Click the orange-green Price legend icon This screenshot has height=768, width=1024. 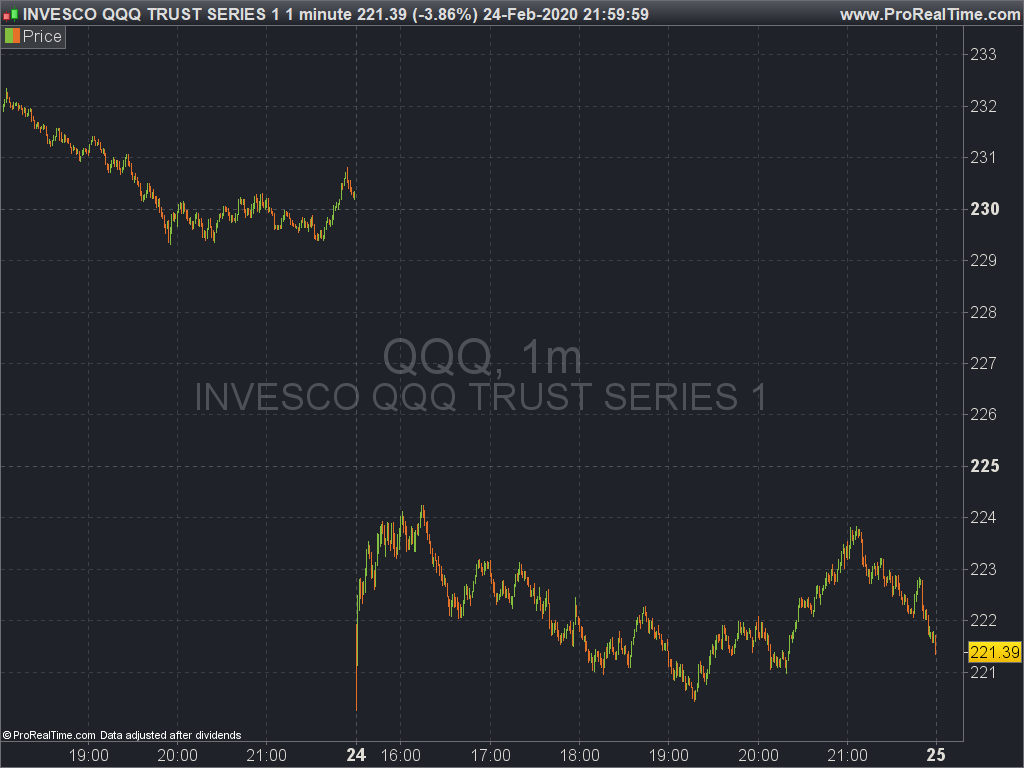pos(12,36)
